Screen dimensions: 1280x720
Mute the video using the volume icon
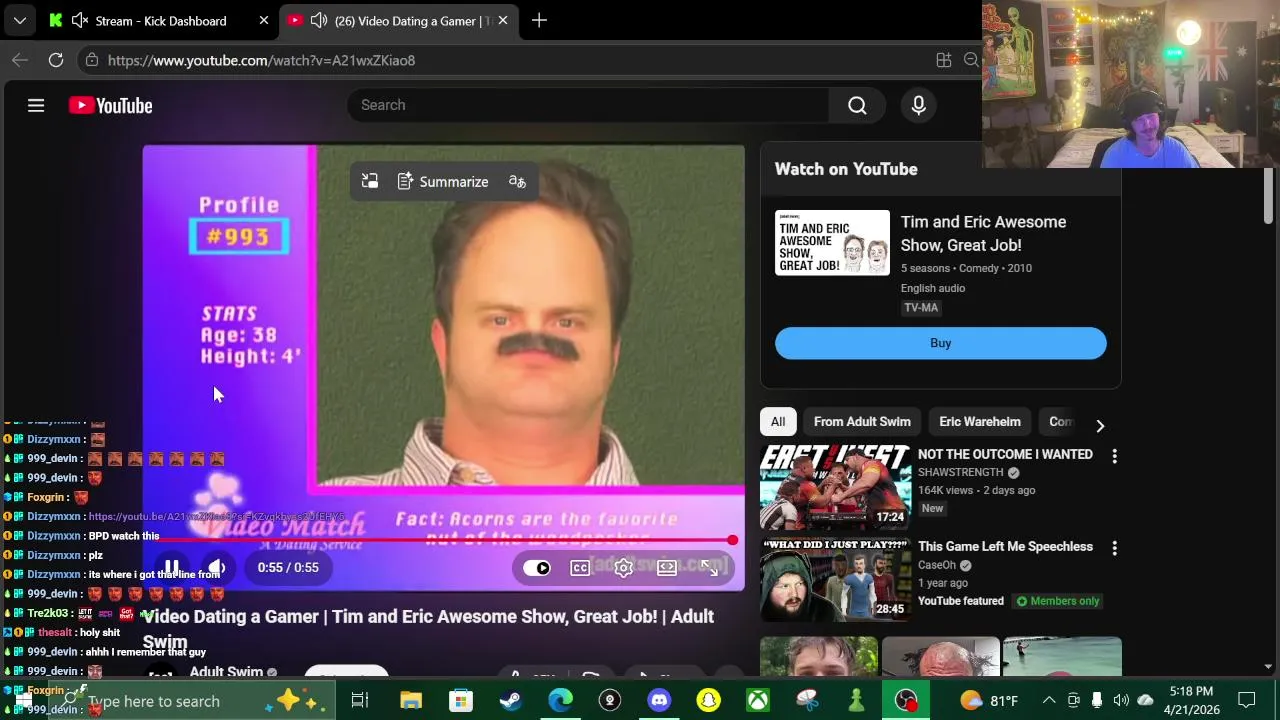click(x=216, y=567)
